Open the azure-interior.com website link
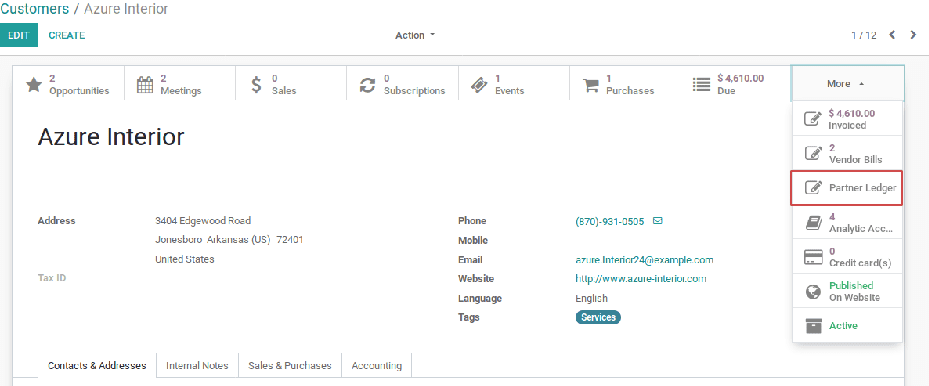929x386 pixels. [641, 278]
